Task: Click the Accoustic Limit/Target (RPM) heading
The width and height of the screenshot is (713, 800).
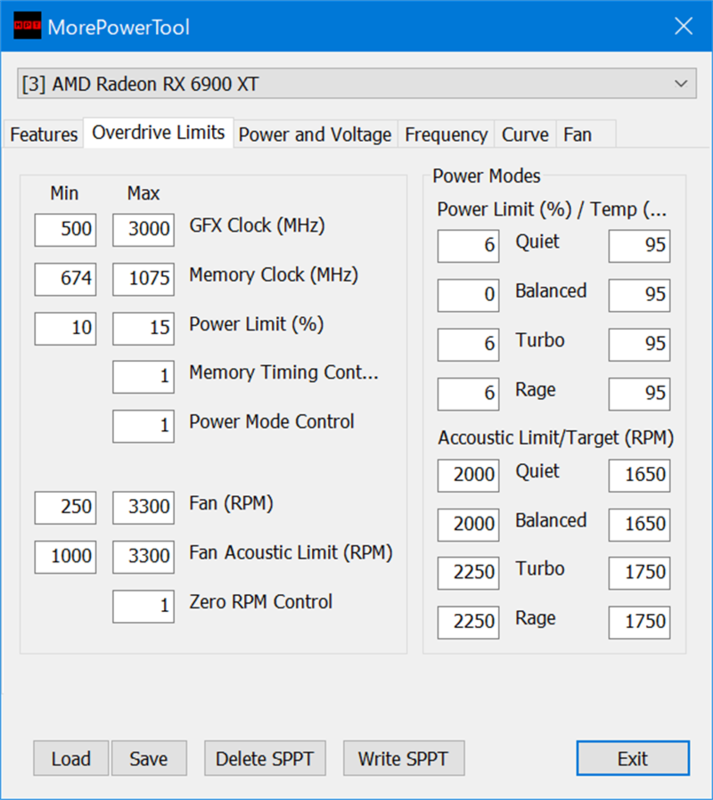Action: coord(556,438)
